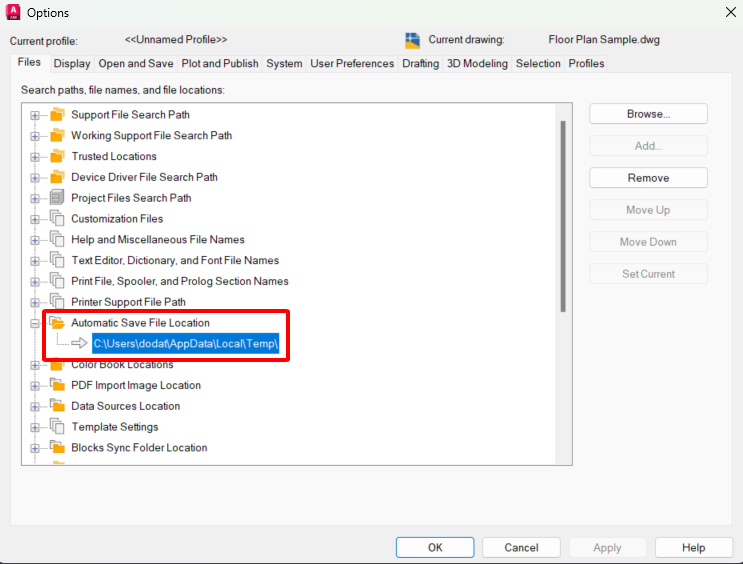Expand the Trusted Locations node
This screenshot has width=743, height=564.
(35, 157)
